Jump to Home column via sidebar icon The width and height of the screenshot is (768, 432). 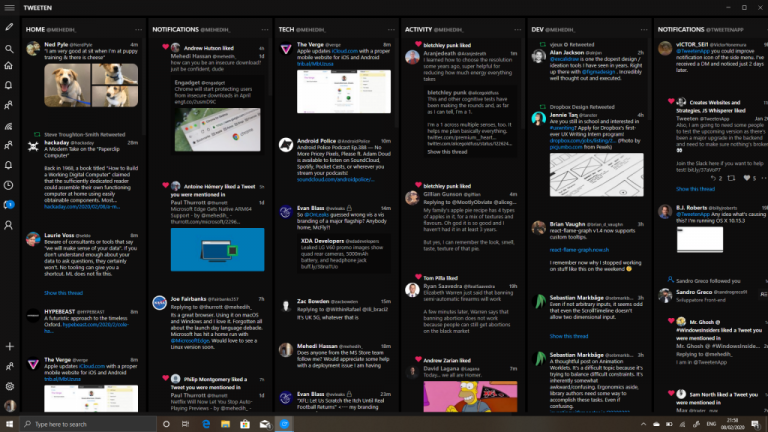coord(9,66)
